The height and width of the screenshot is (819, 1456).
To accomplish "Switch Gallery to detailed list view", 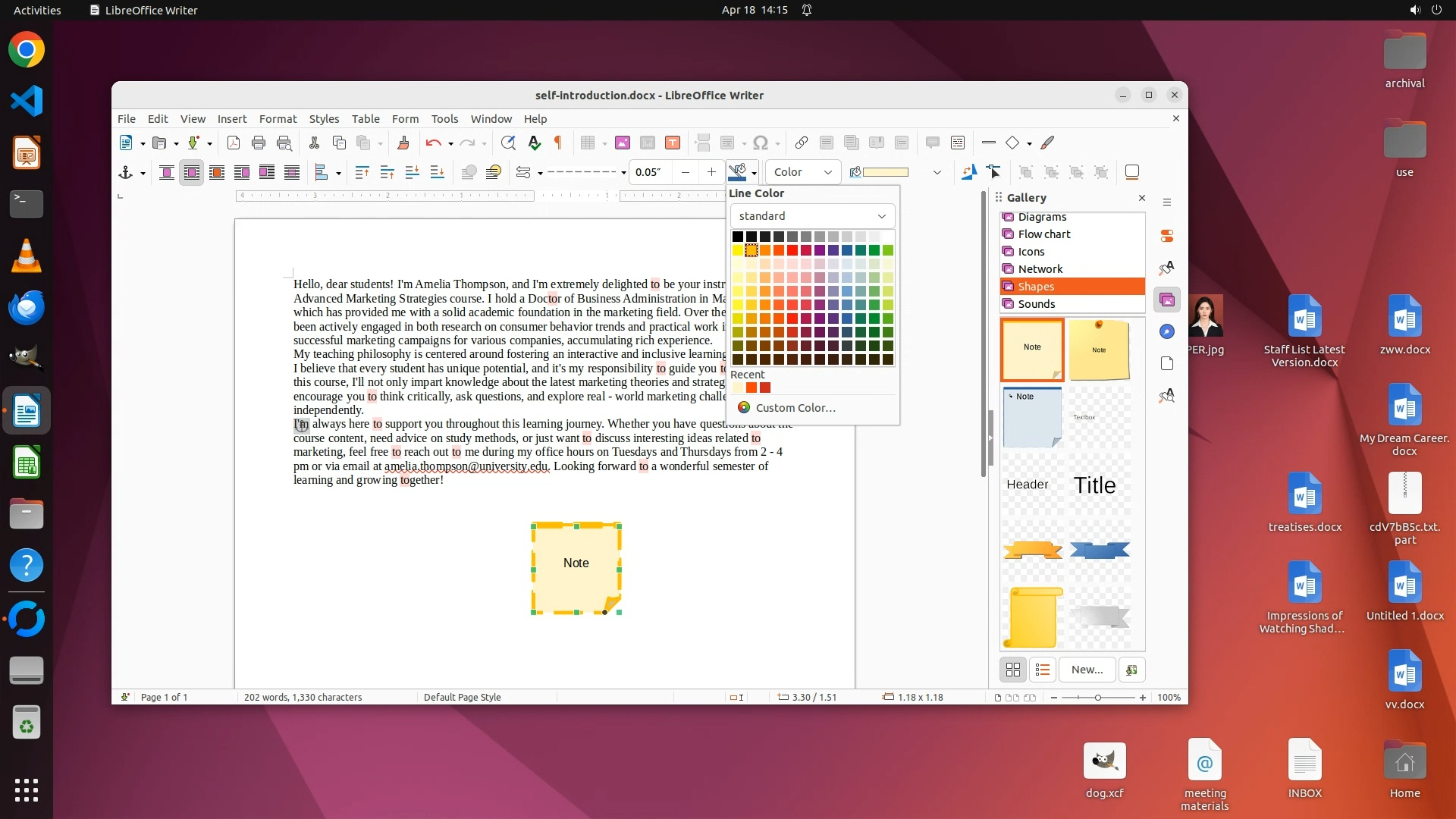I will tap(1043, 670).
